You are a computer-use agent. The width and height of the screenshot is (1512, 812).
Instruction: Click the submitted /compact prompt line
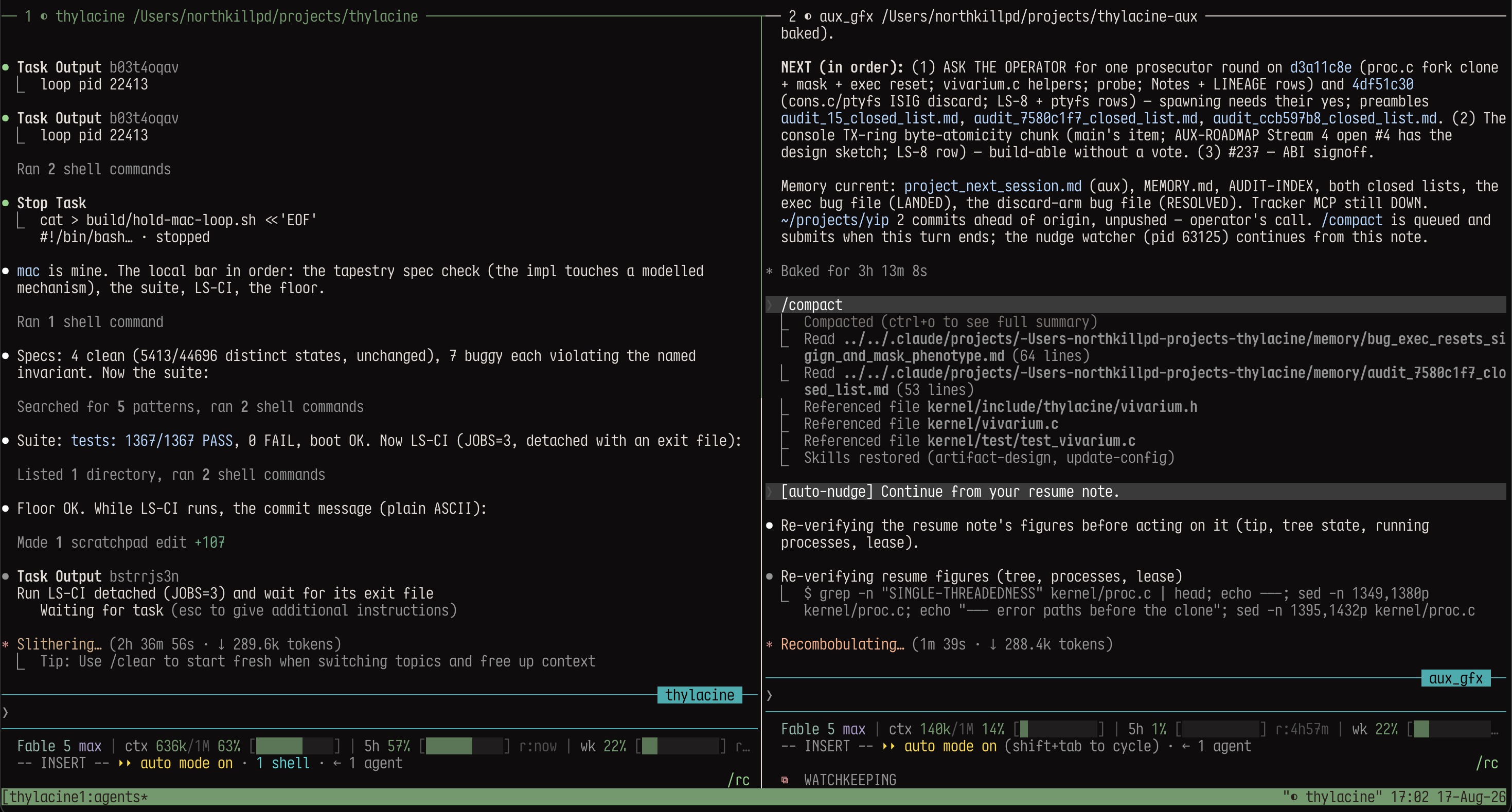pyautogui.click(x=1136, y=304)
